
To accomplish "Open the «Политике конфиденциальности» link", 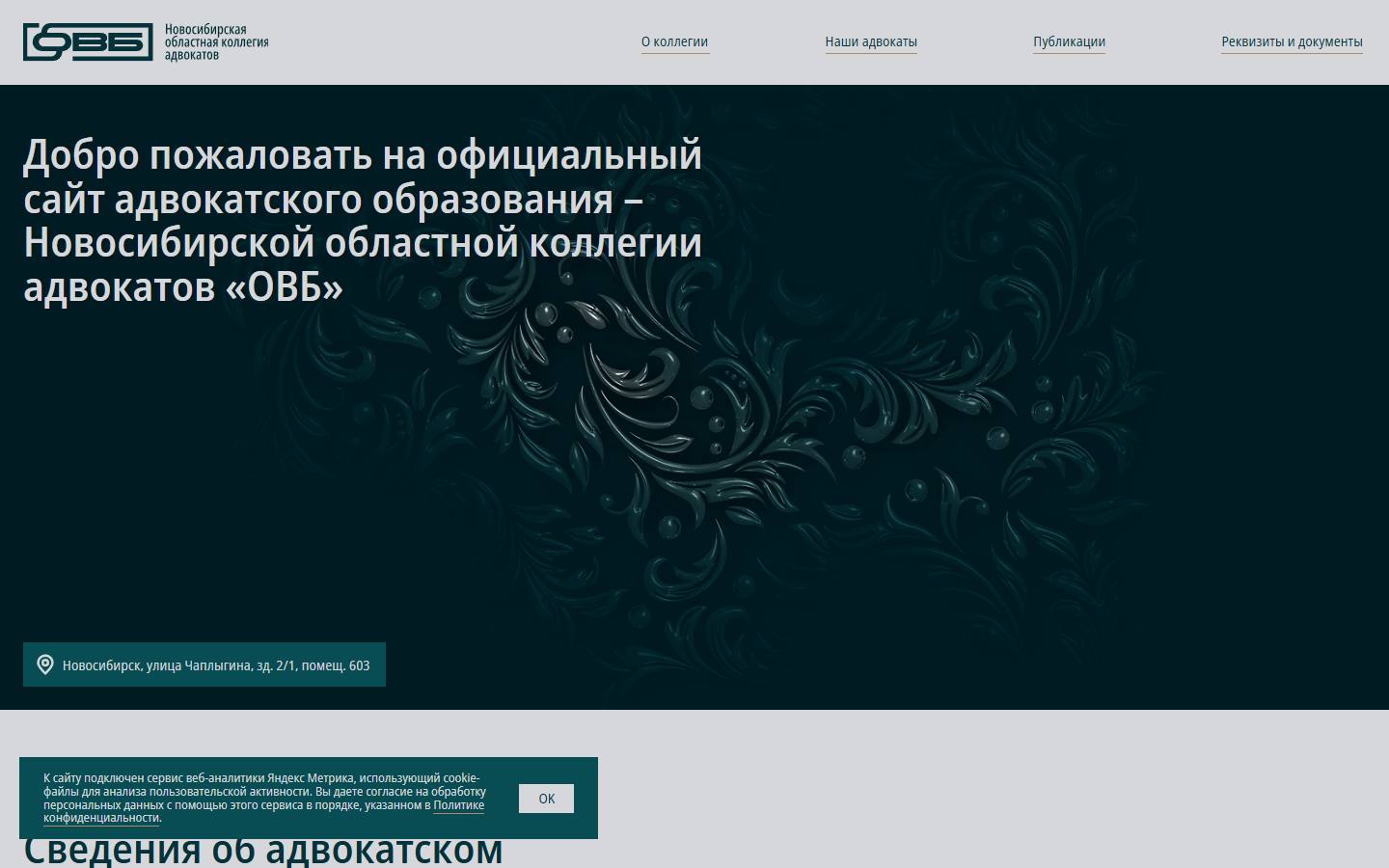I will click(459, 805).
